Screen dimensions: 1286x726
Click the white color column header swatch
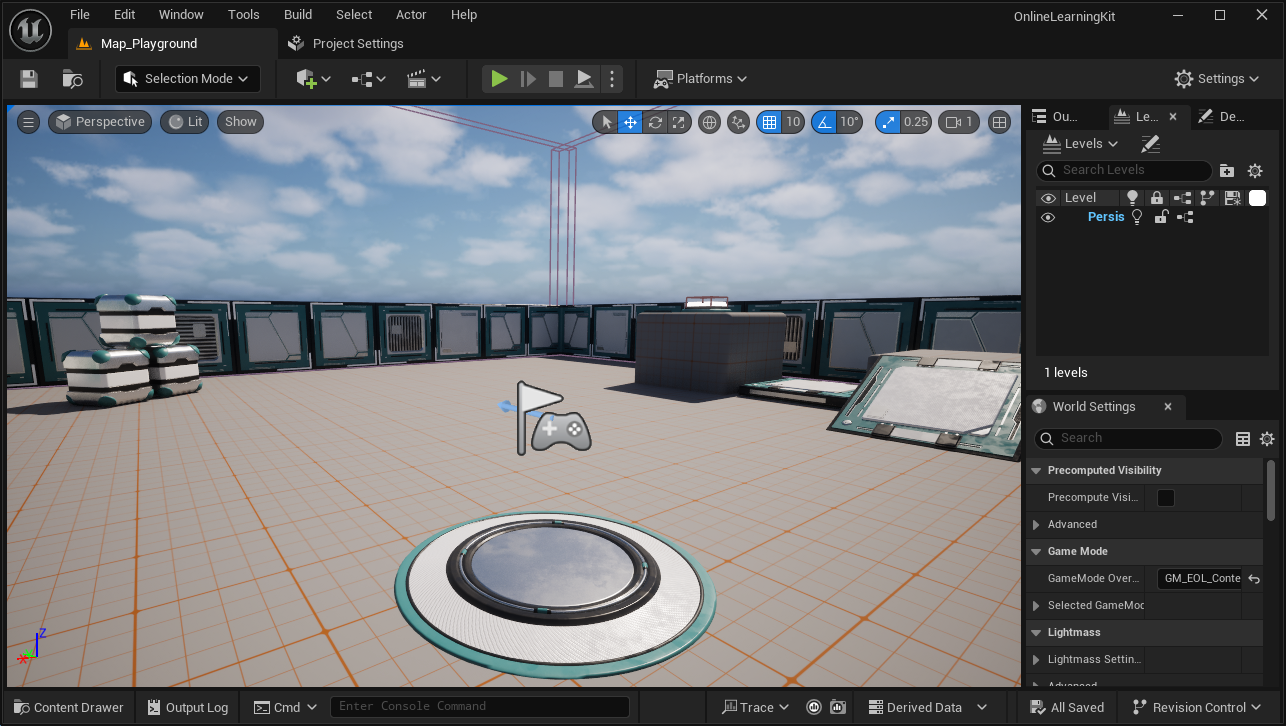point(1258,198)
